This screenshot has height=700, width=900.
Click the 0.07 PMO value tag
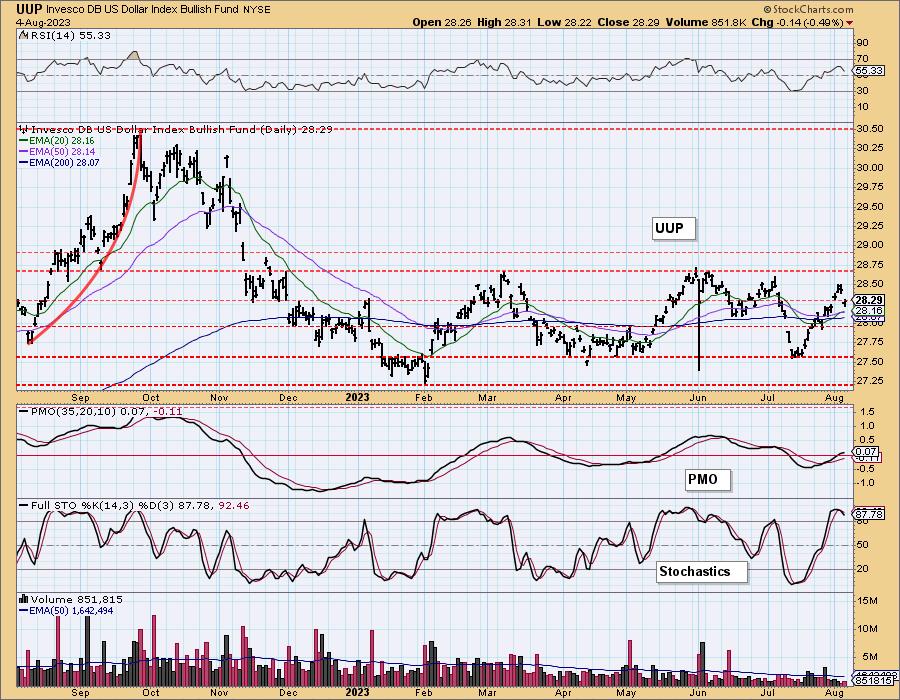[x=866, y=452]
